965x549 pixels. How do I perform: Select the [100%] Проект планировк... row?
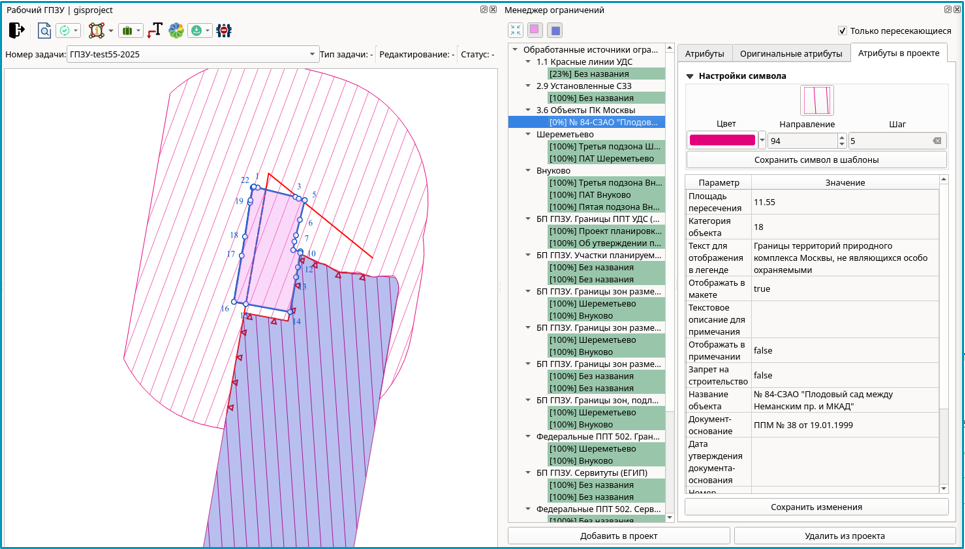(x=606, y=231)
